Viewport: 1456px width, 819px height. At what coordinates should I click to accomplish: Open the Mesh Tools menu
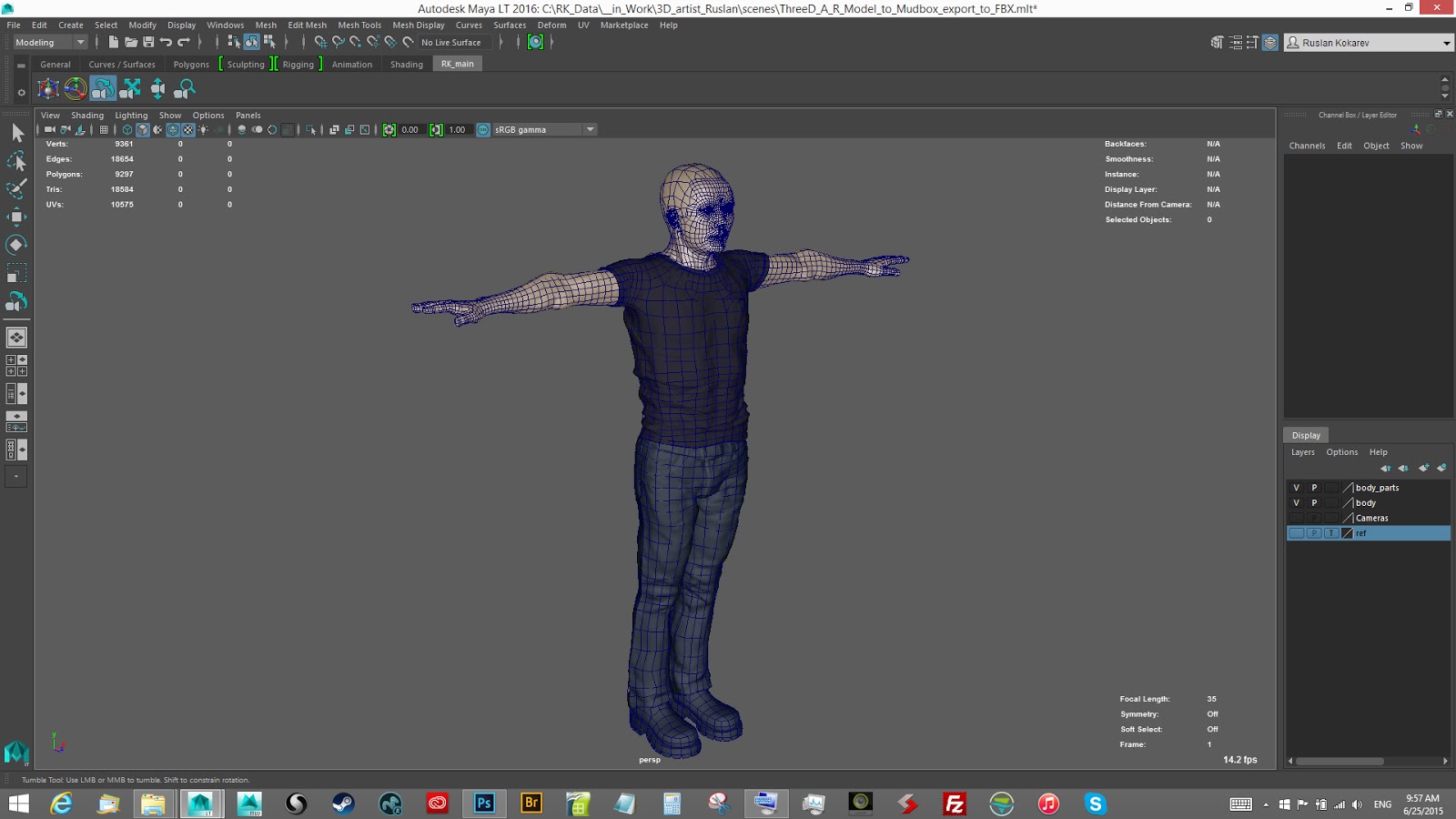tap(359, 25)
